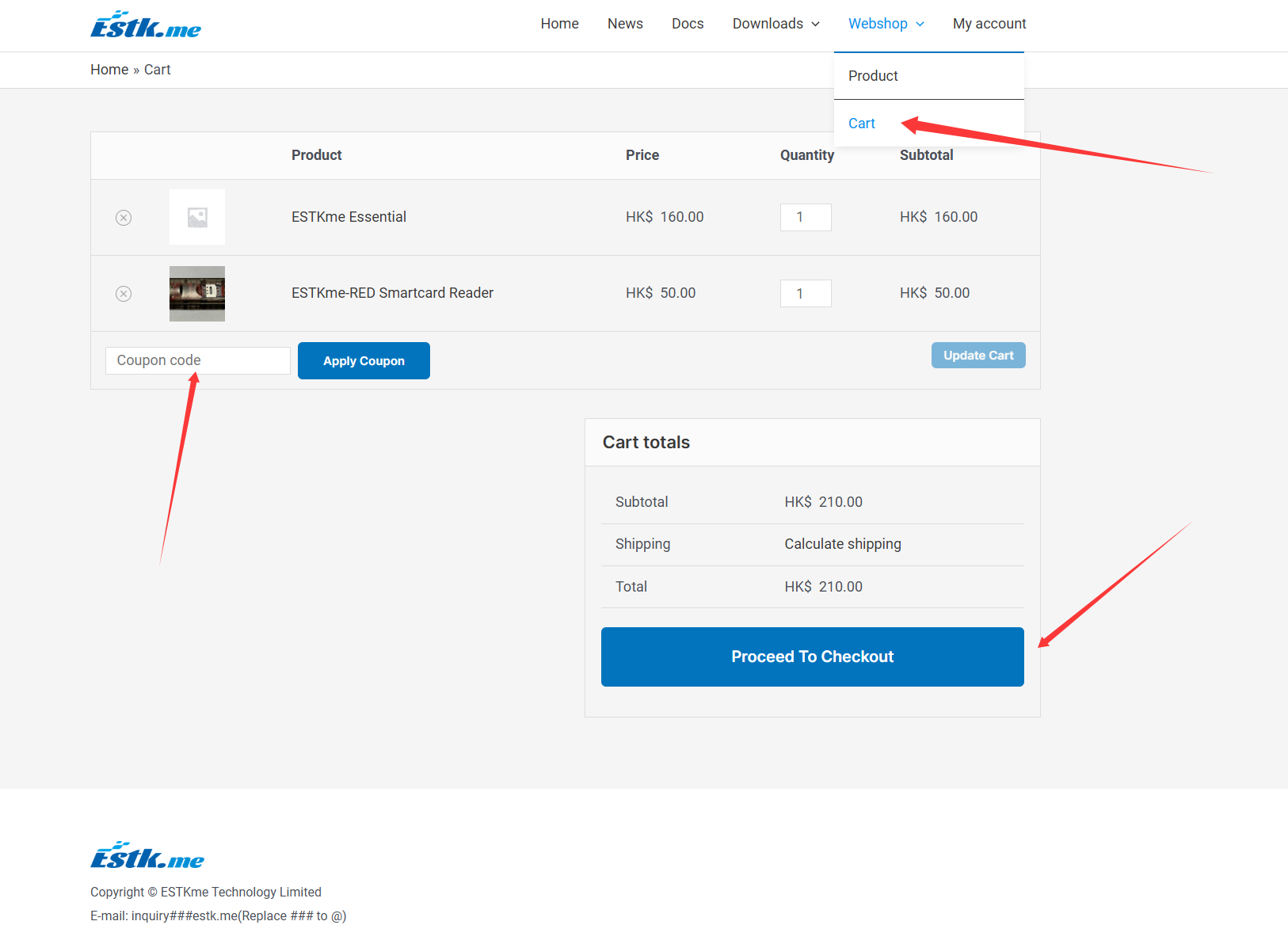Viewport: 1288px width, 925px height.
Task: Select Cart from Webshop submenu
Action: (x=861, y=124)
